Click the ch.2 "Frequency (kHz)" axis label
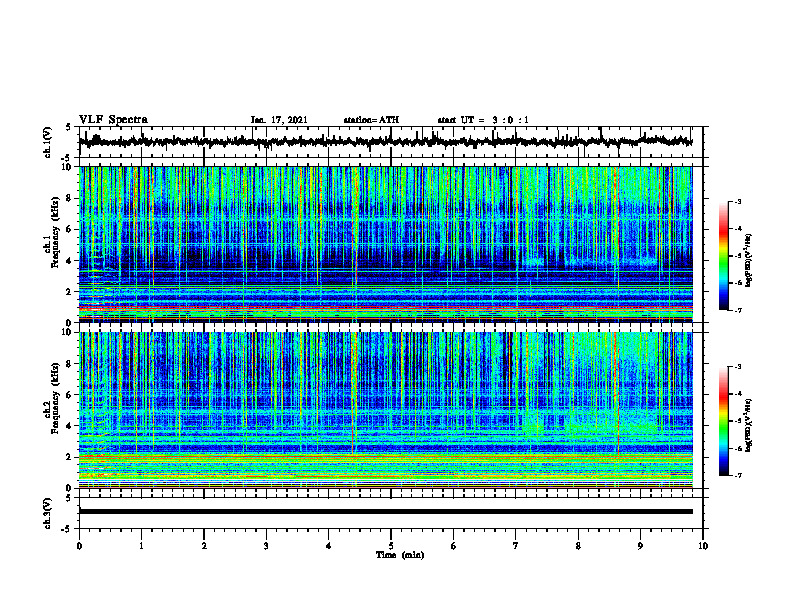This screenshot has width=792, height=612. pos(55,398)
